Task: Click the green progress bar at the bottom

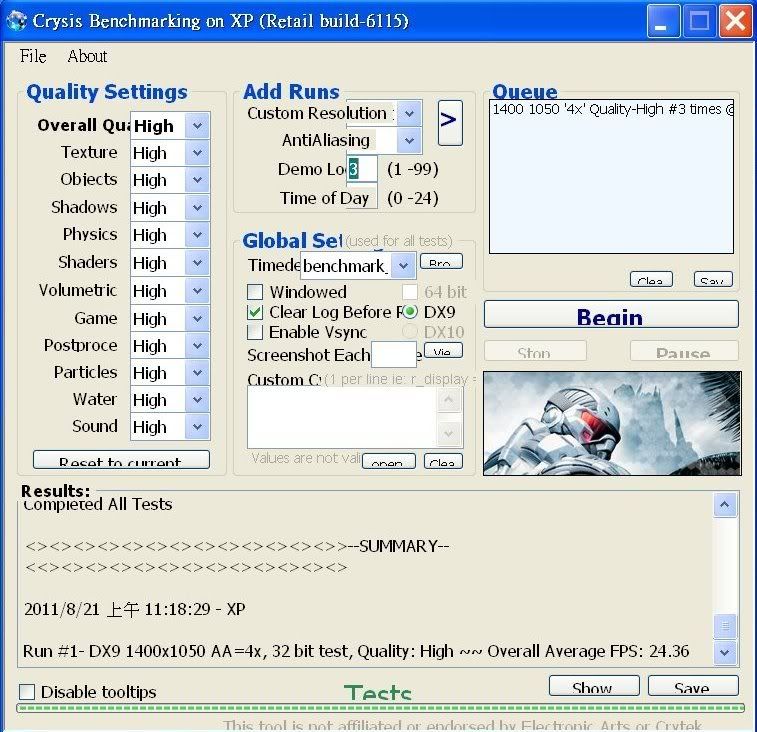Action: point(380,708)
